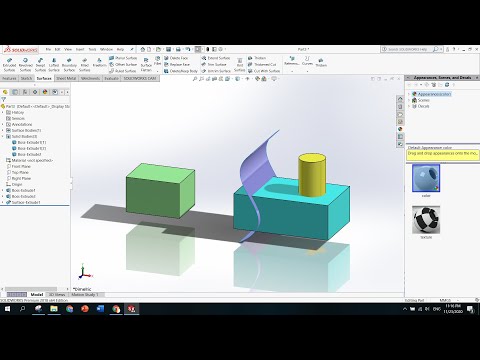Click the Knit Surface tool

(x=239, y=65)
